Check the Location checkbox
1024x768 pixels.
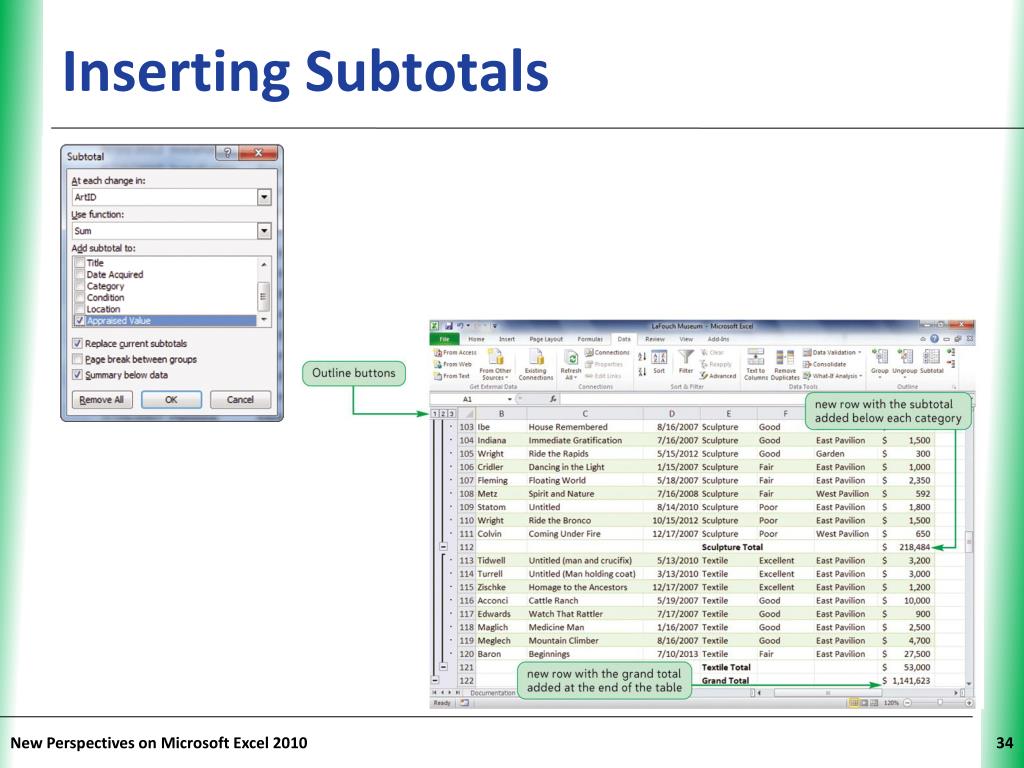coord(80,309)
